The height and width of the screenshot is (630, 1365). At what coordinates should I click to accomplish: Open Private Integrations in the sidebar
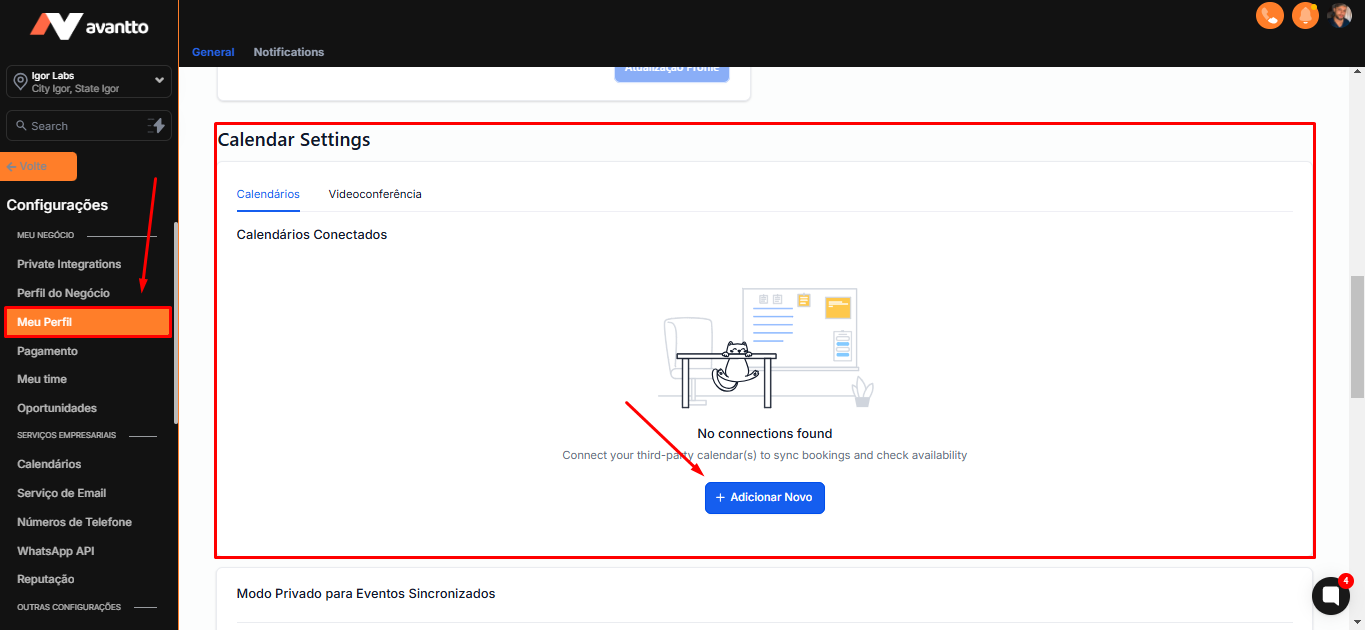(x=69, y=264)
